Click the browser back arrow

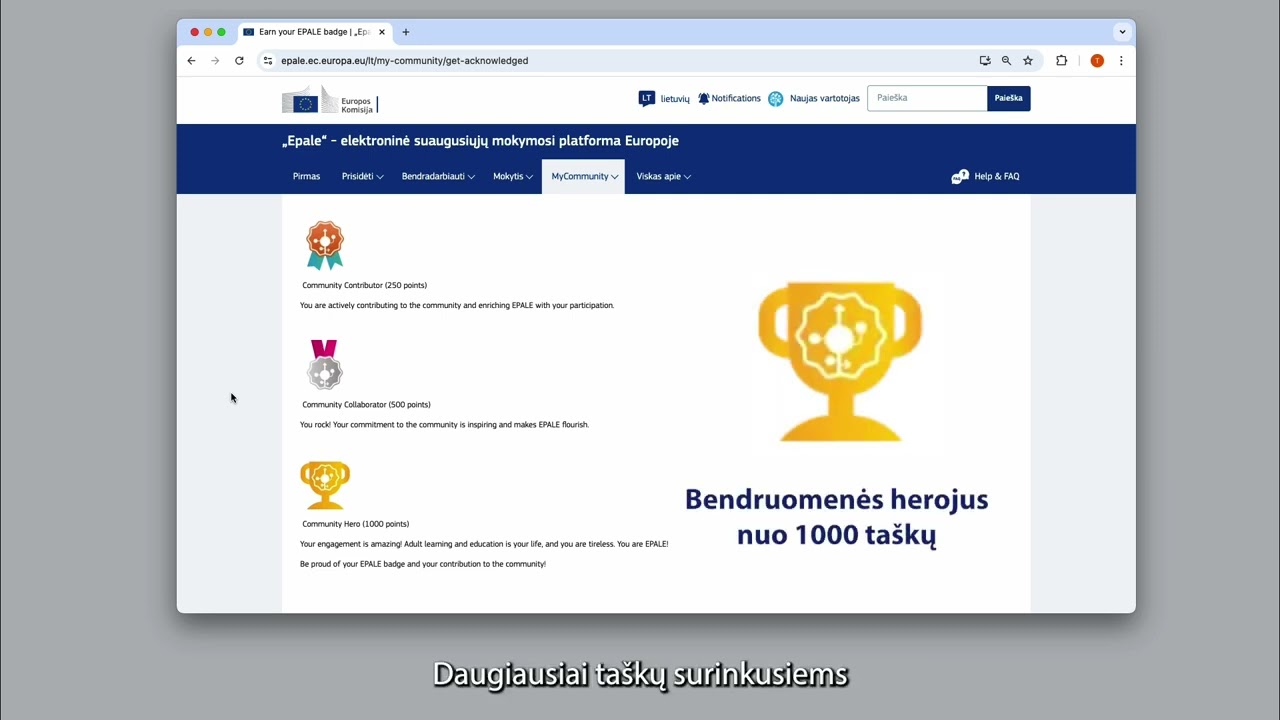point(191,61)
